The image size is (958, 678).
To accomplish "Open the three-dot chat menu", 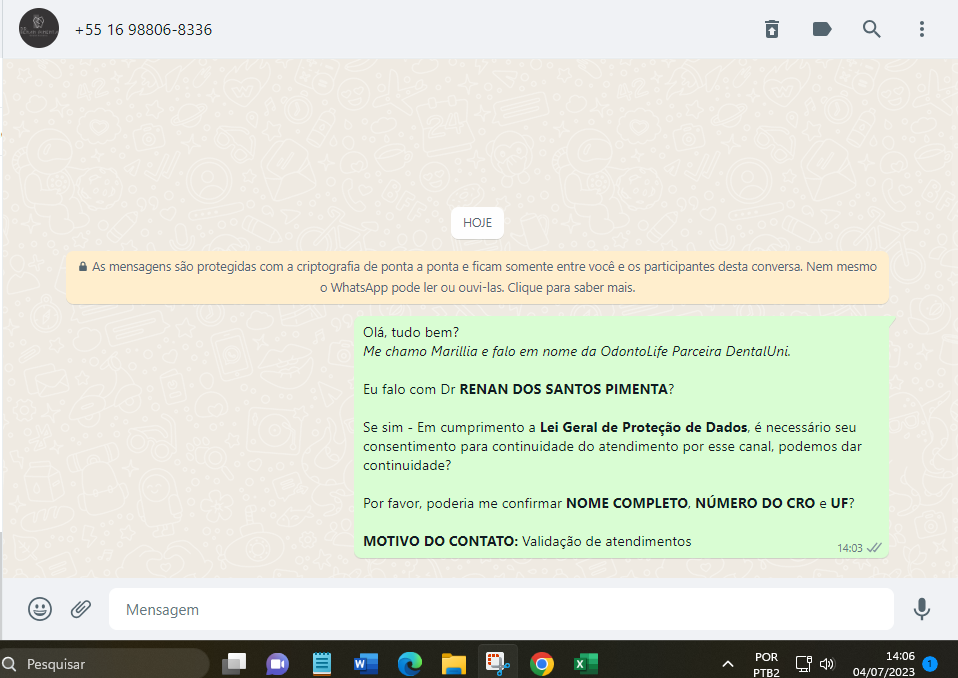I will pyautogui.click(x=921, y=29).
